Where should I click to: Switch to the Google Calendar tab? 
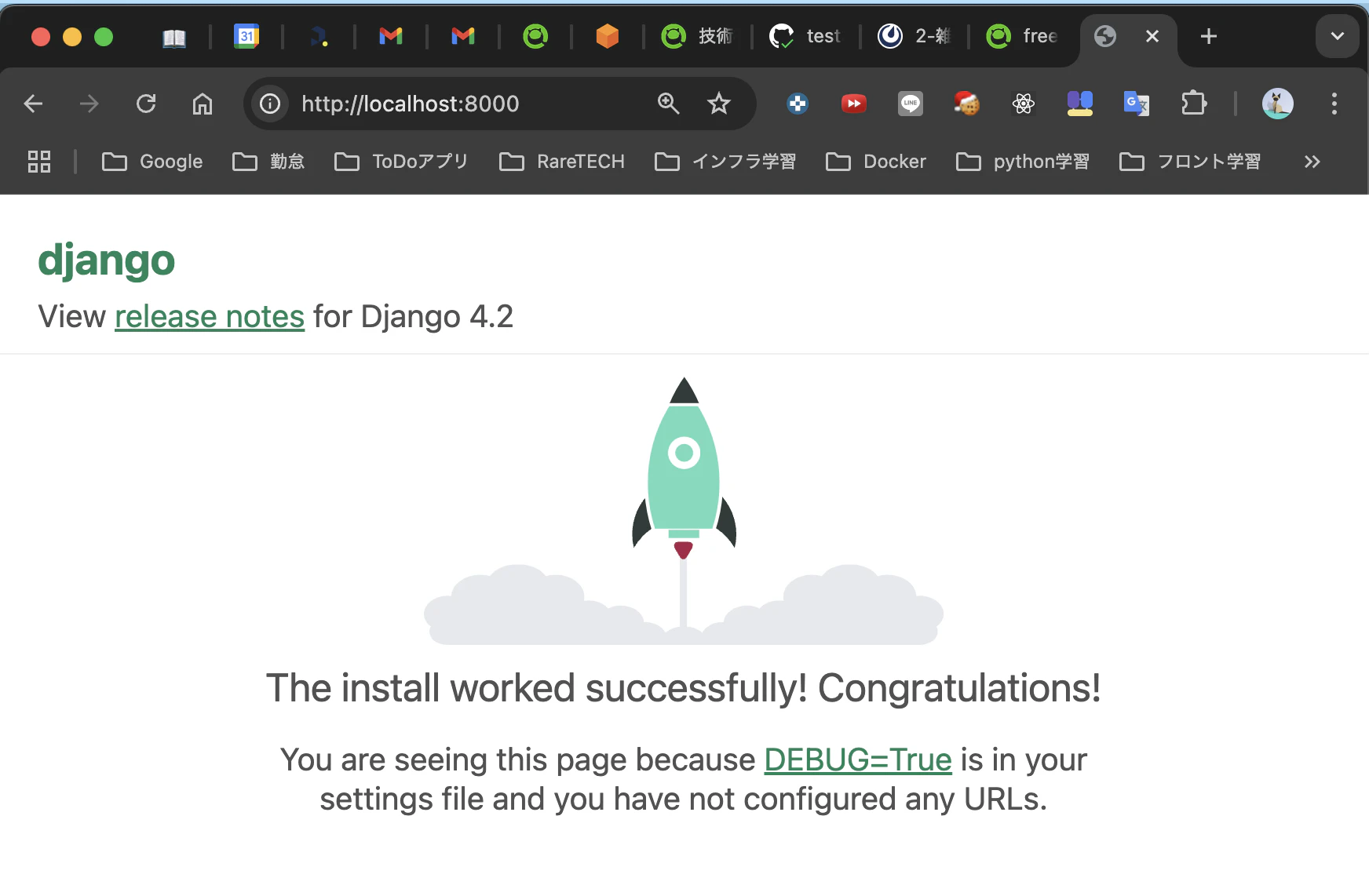tap(246, 36)
